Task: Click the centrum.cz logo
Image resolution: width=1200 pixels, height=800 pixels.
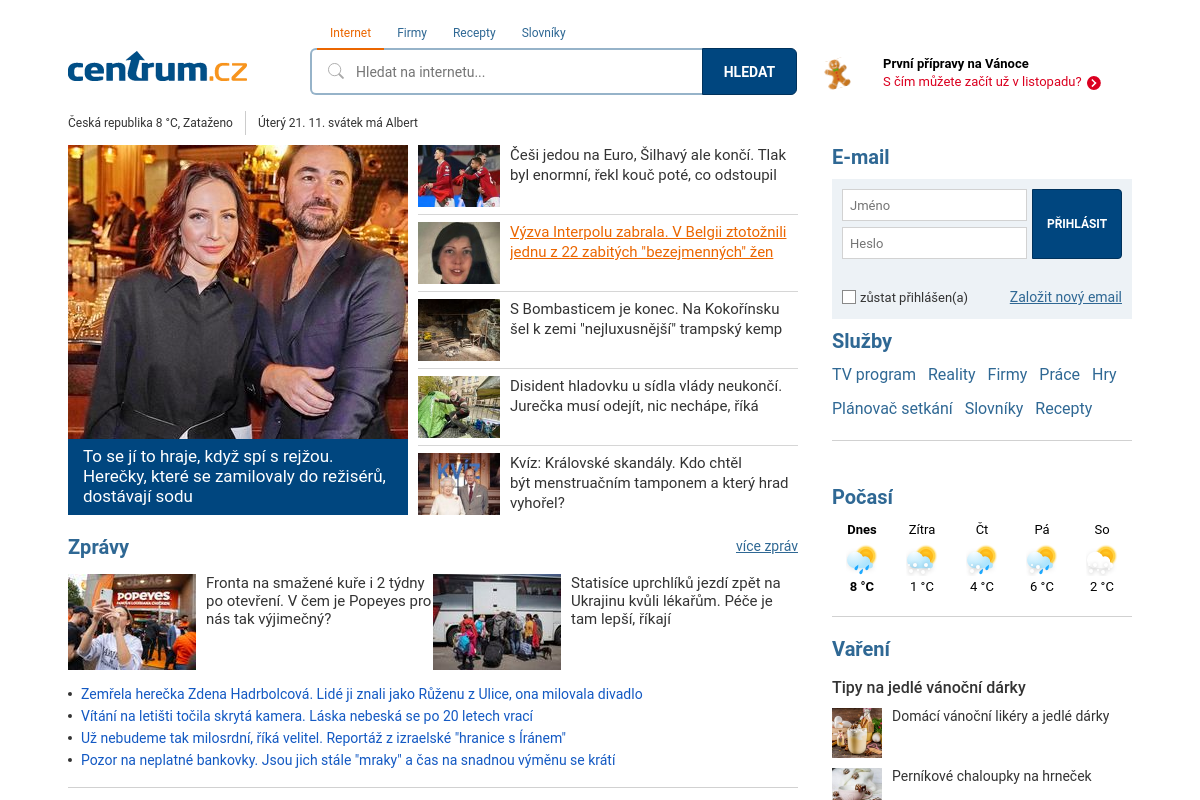Action: point(157,68)
